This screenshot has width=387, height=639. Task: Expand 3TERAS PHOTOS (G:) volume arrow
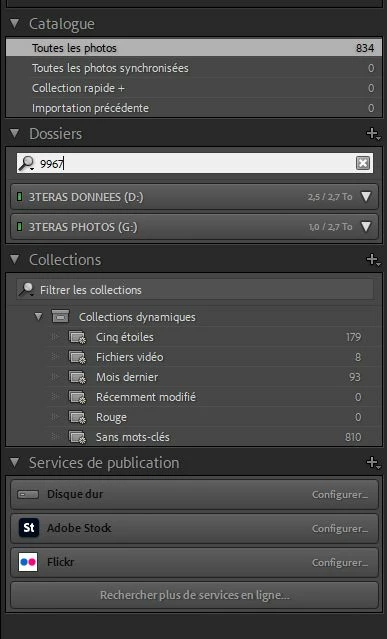coord(366,227)
